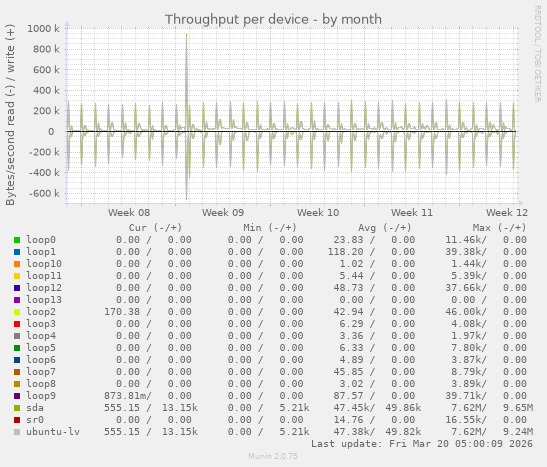Click the loop4 gray legend swatch
Image resolution: width=547 pixels, height=467 pixels.
[x=17, y=336]
